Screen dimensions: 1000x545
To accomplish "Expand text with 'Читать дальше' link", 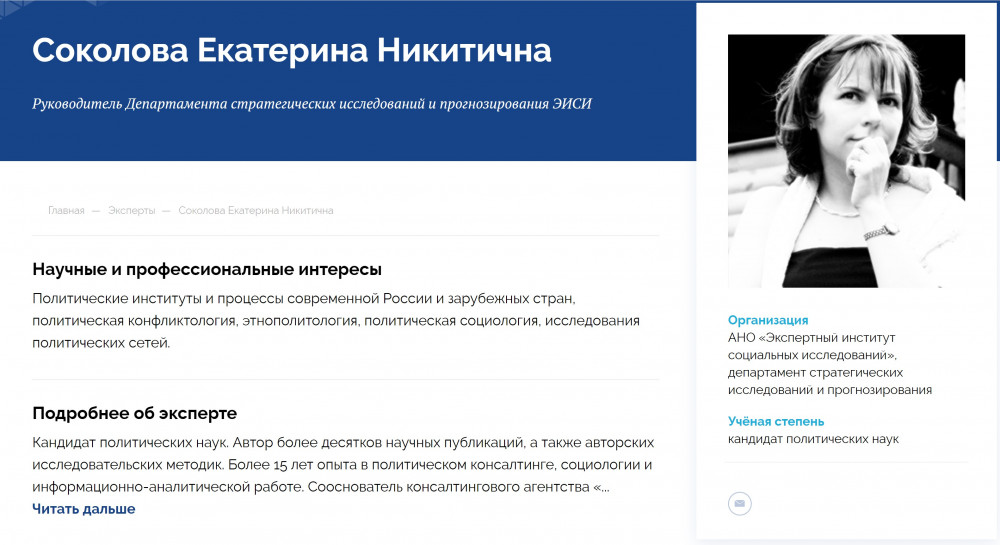I will click(84, 509).
